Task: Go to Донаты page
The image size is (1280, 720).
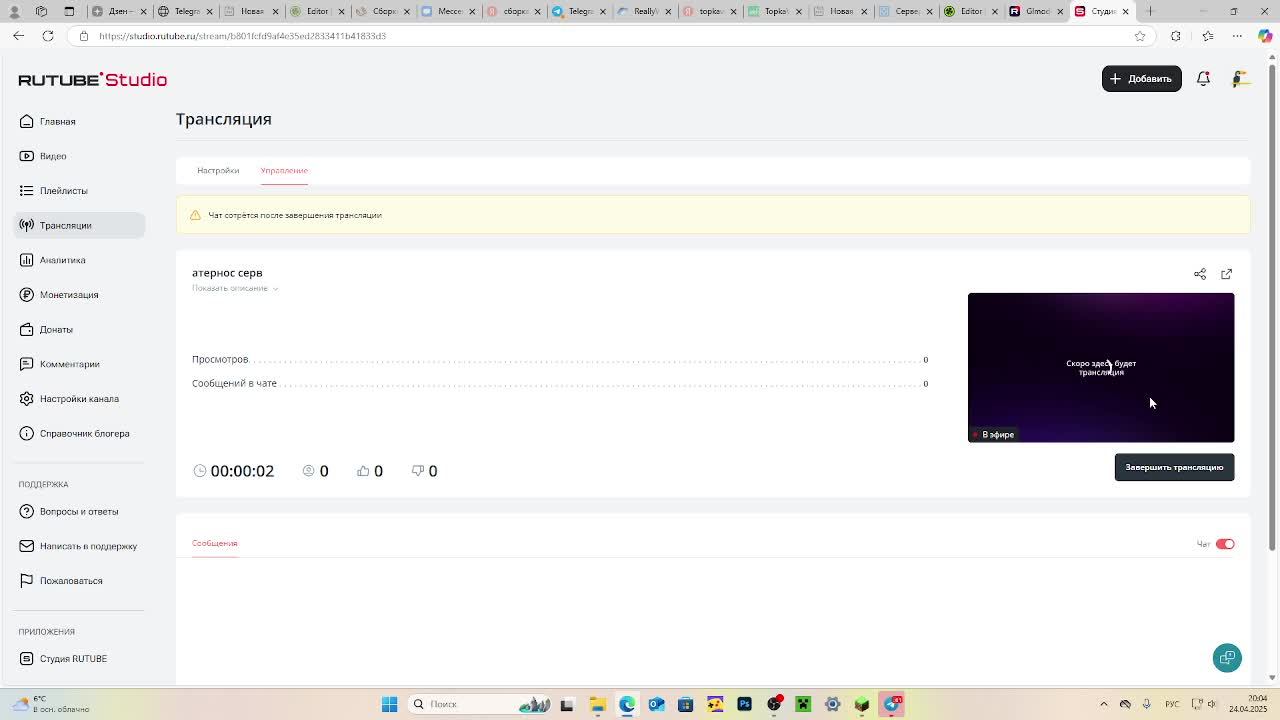Action: click(80, 329)
